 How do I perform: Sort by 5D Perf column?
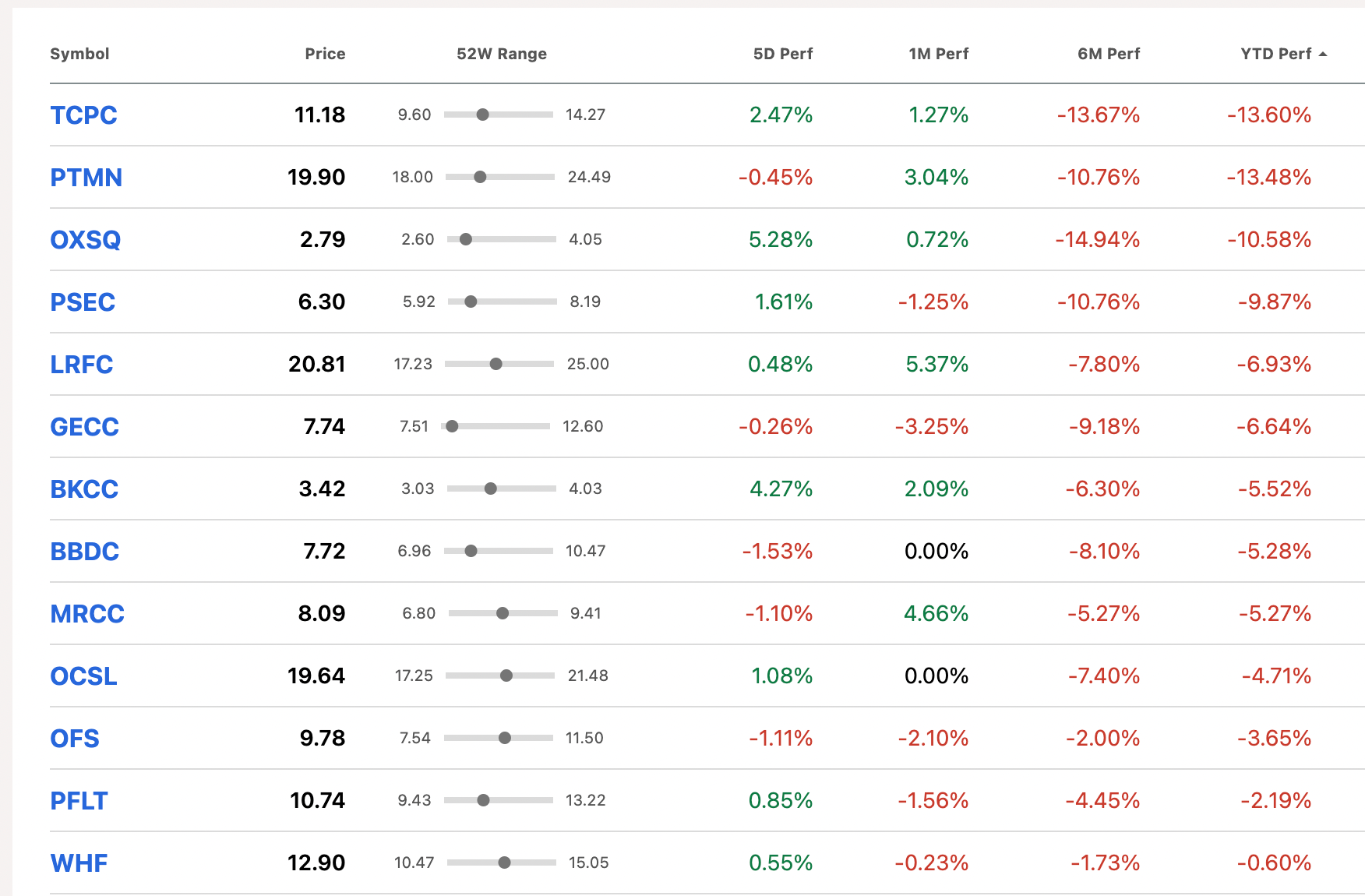click(782, 54)
